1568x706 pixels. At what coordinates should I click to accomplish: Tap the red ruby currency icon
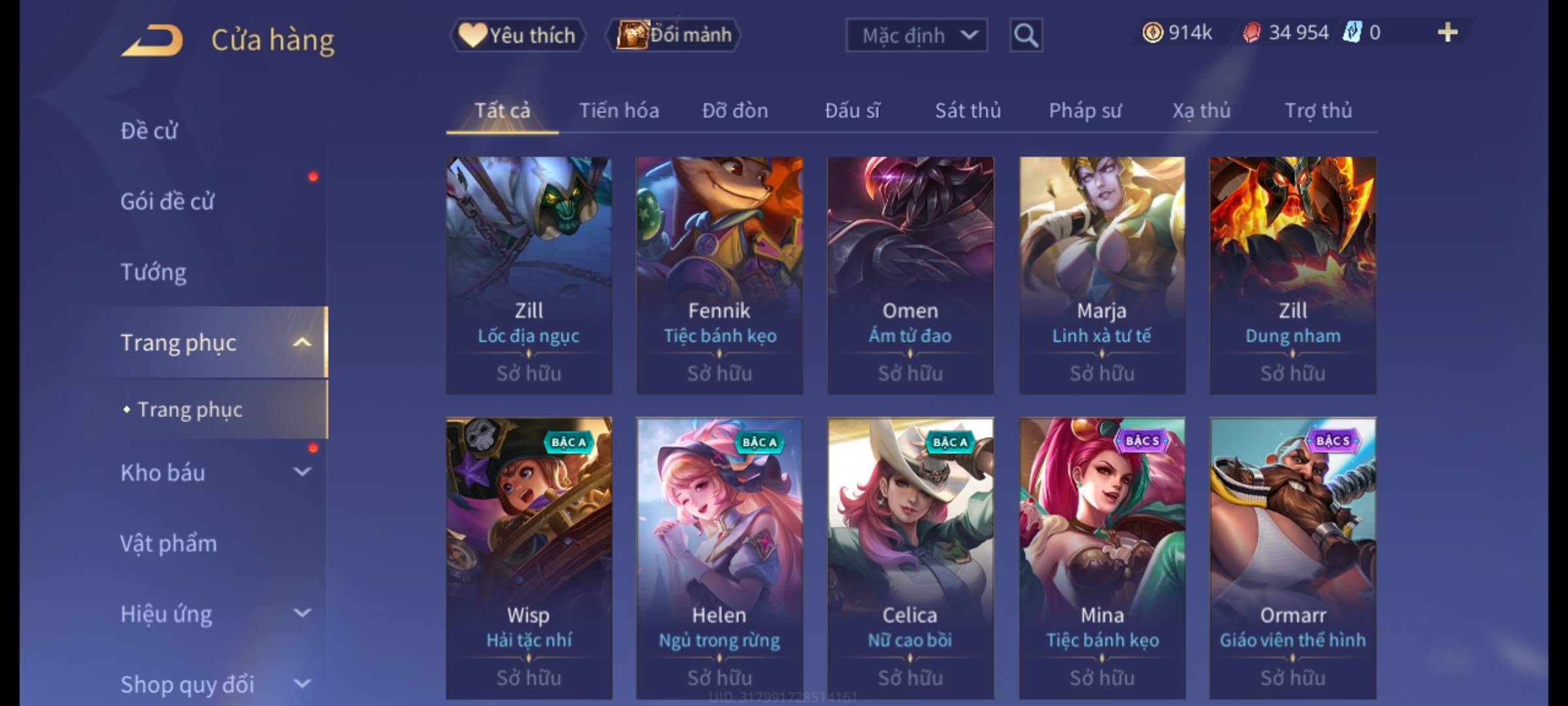(1252, 33)
